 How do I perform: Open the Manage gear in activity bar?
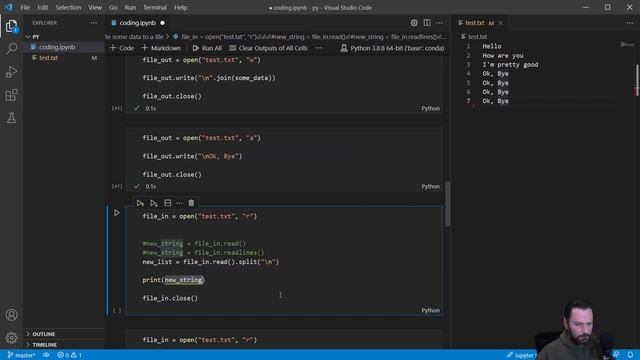pyautogui.click(x=11, y=338)
